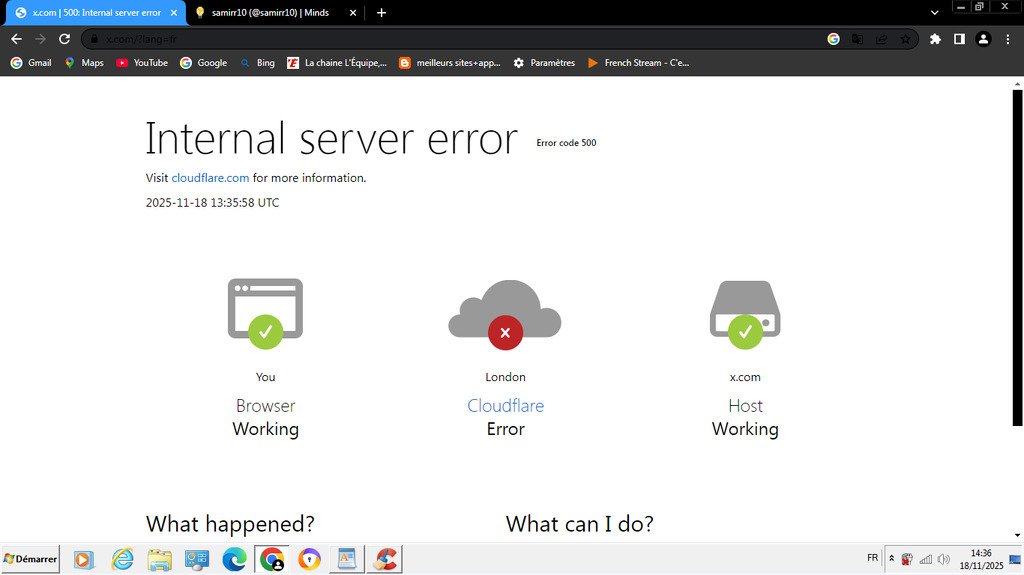This screenshot has width=1024, height=575.
Task: Open the File Explorer folder icon
Action: pyautogui.click(x=159, y=559)
